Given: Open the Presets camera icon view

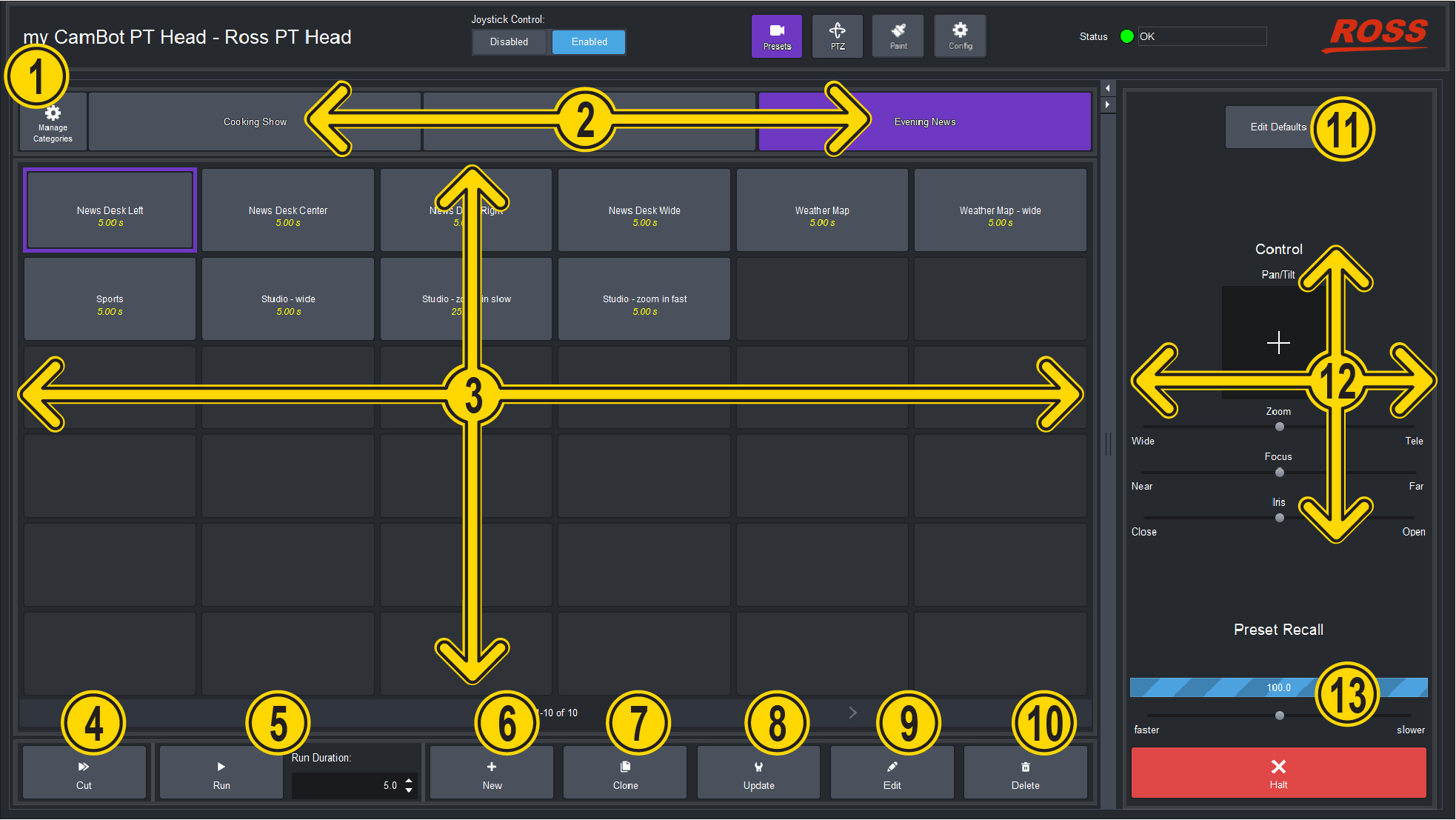Looking at the screenshot, I should [x=776, y=36].
